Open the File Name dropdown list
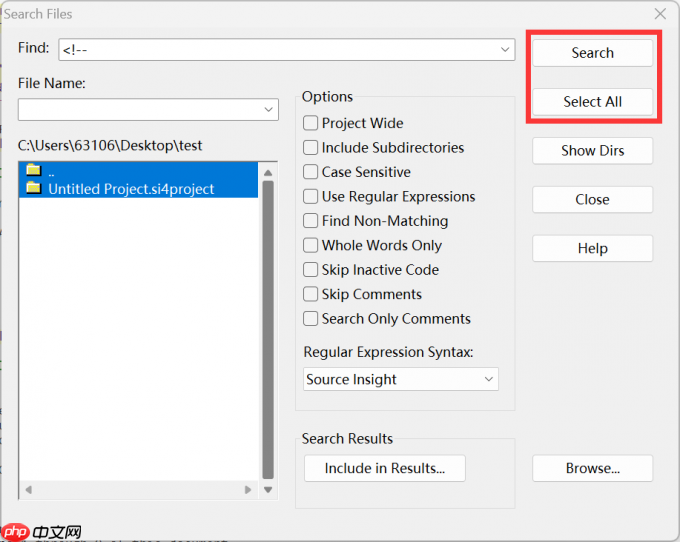This screenshot has height=542, width=680. pos(269,109)
